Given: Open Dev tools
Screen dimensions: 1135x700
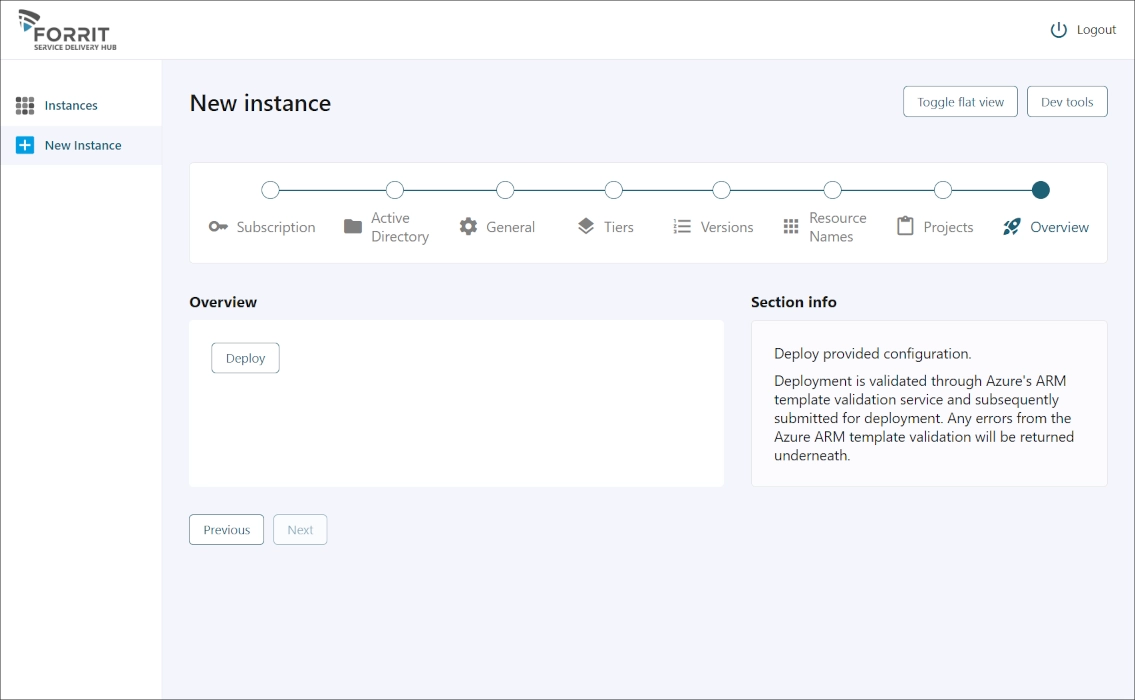Looking at the screenshot, I should click(1067, 102).
